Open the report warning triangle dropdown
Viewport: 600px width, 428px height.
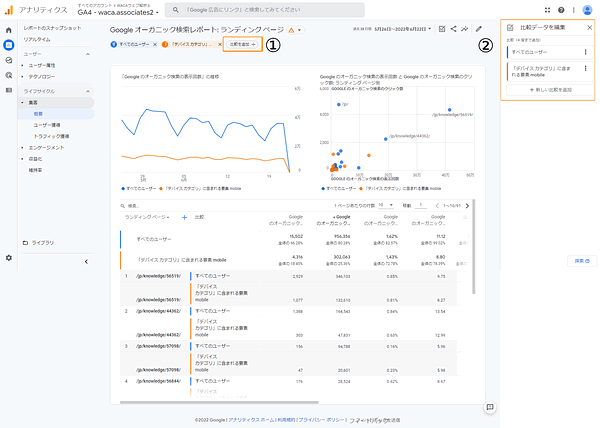[295, 30]
